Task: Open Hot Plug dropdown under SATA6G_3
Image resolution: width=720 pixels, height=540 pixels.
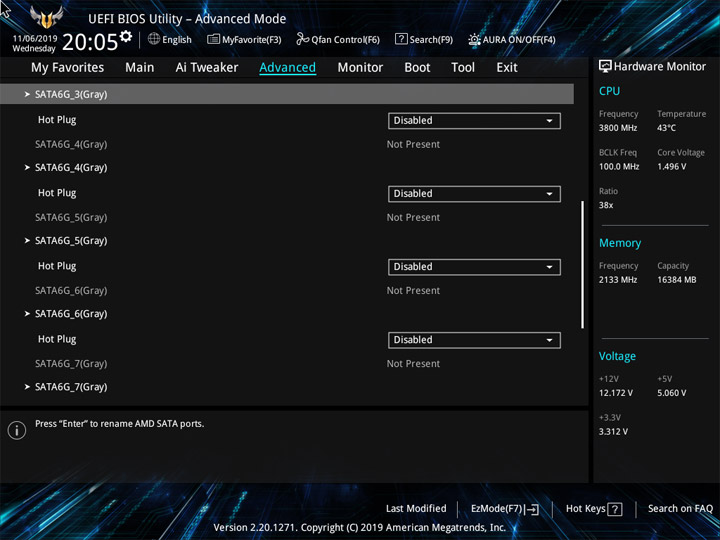Action: 474,121
